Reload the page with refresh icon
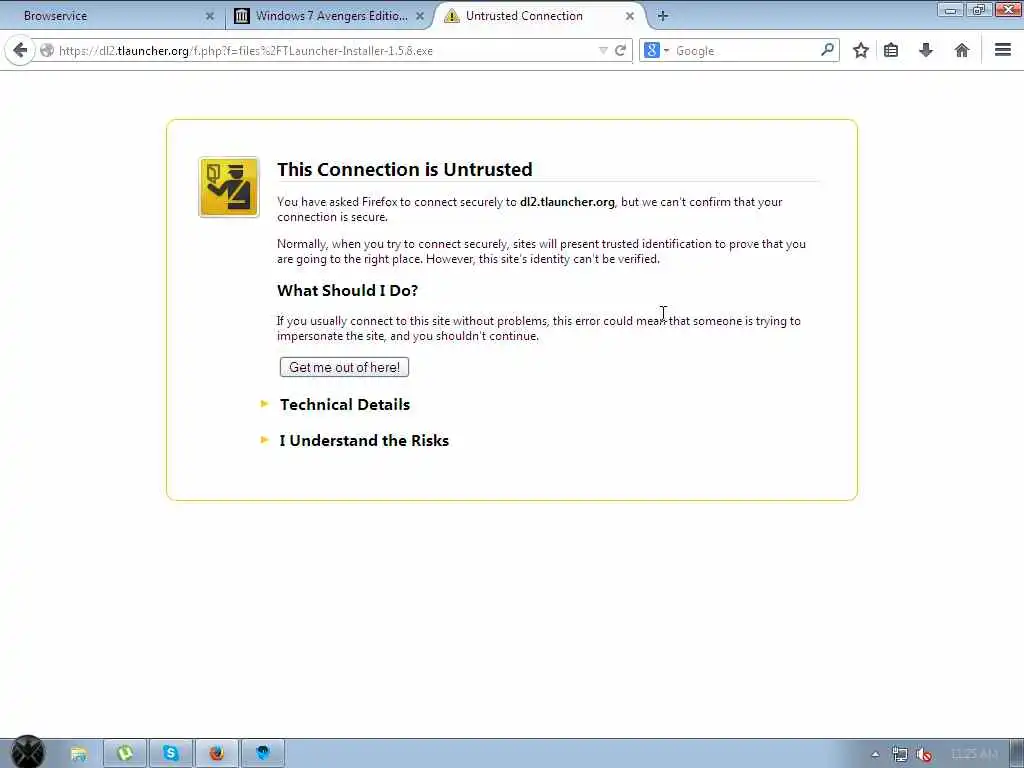Screen dimensions: 1024x768 pyautogui.click(x=620, y=50)
